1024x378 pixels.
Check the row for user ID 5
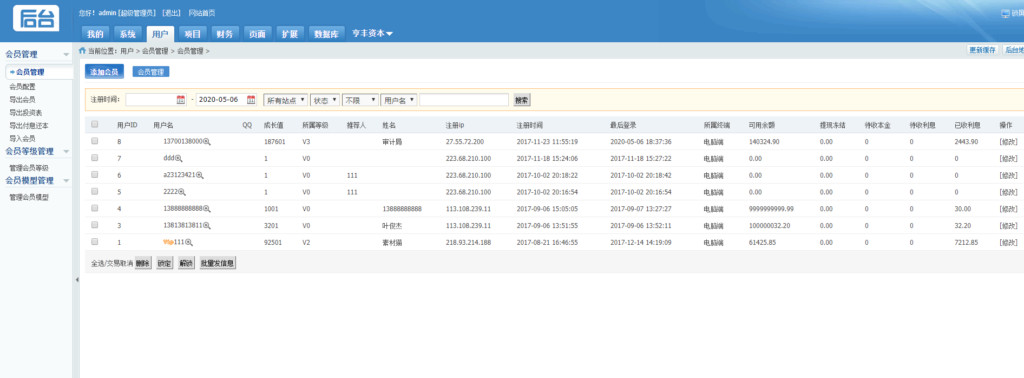click(95, 191)
